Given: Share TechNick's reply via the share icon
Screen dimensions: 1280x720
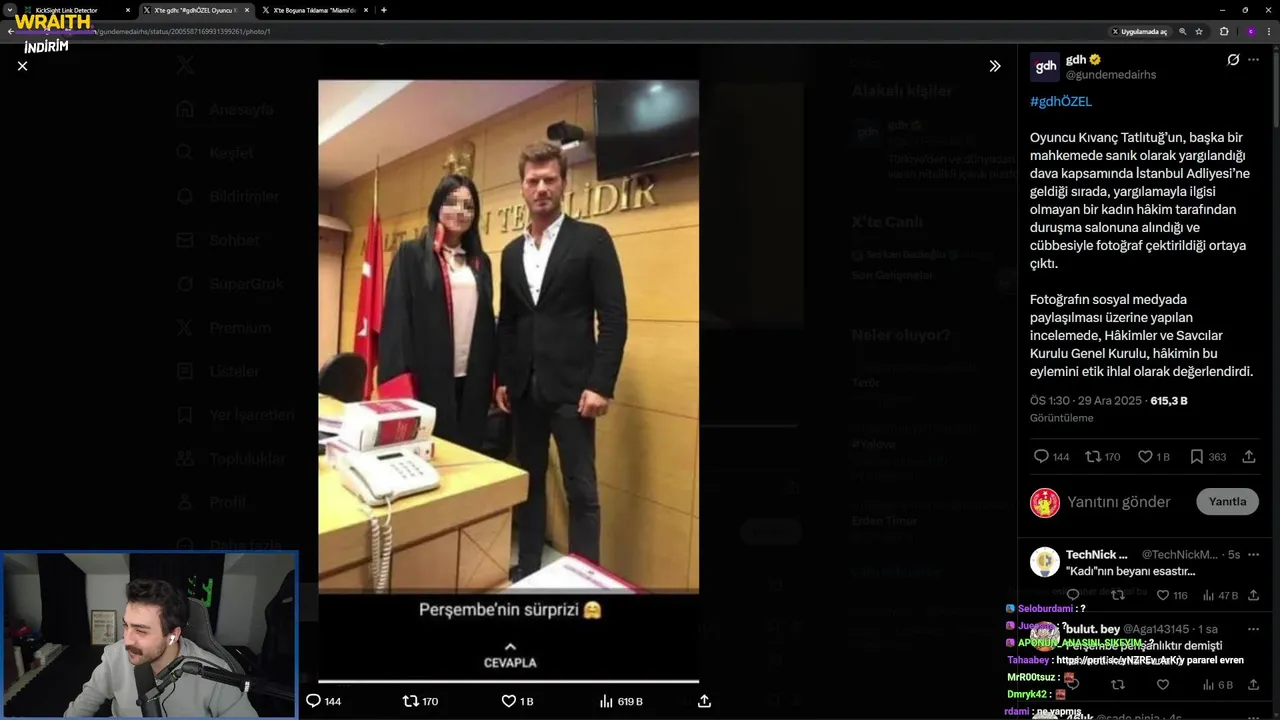Looking at the screenshot, I should [1254, 595].
